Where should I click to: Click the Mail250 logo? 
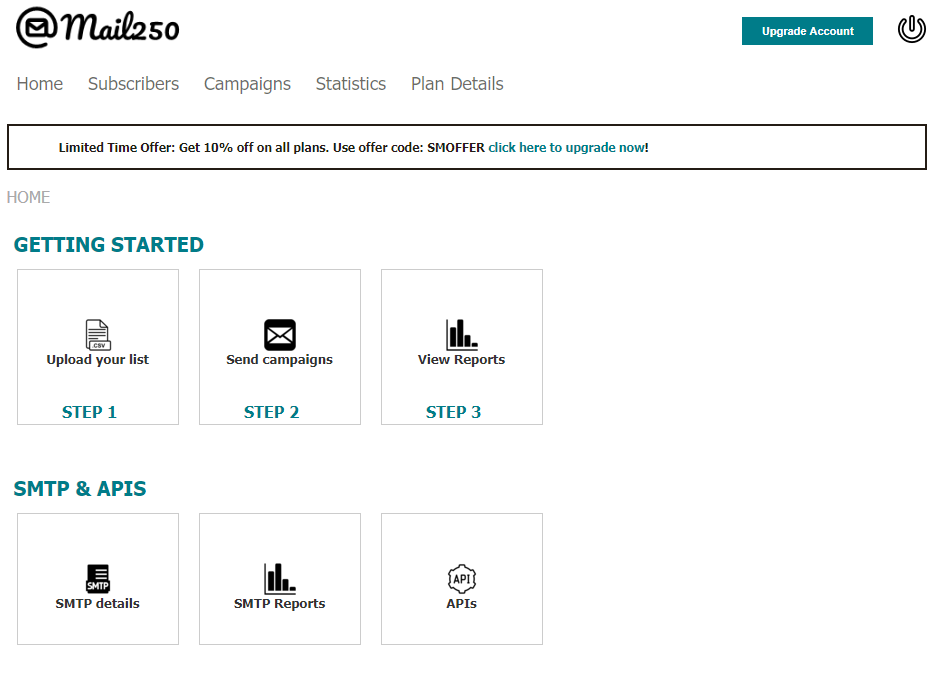tap(98, 29)
